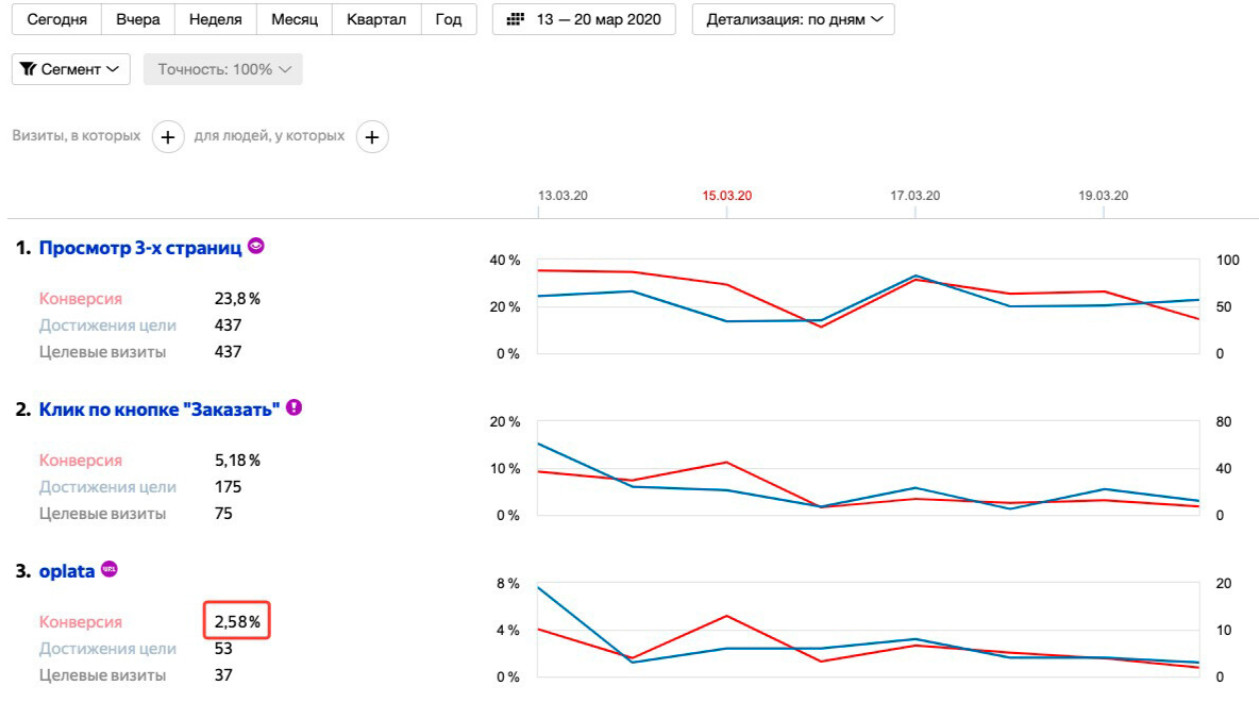Open the Просмотр 3-х страниц goal link
This screenshot has height=719, width=1259.
[140, 248]
